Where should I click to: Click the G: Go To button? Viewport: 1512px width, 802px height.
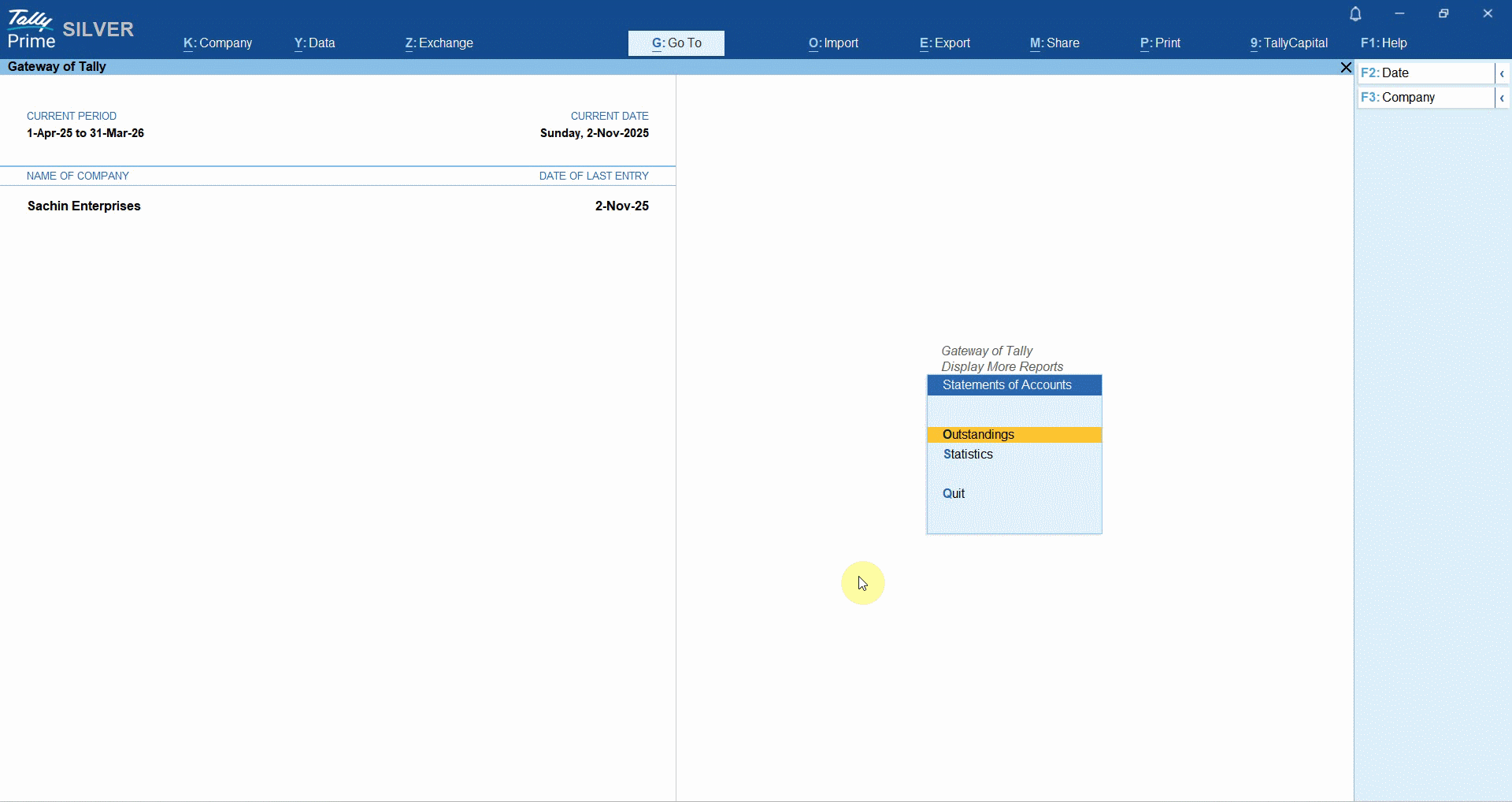(x=676, y=43)
